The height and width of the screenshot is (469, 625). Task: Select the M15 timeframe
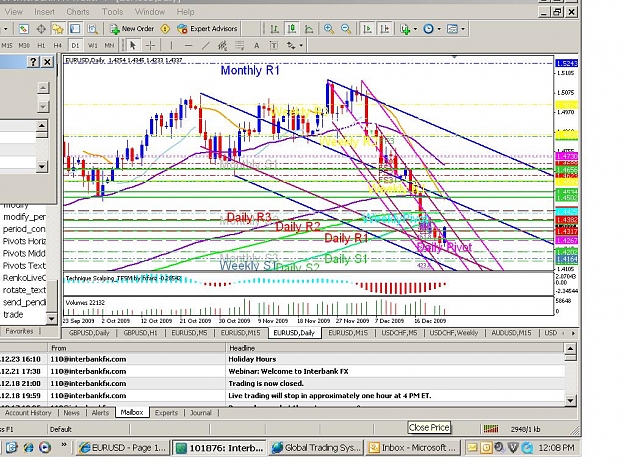pyautogui.click(x=7, y=45)
